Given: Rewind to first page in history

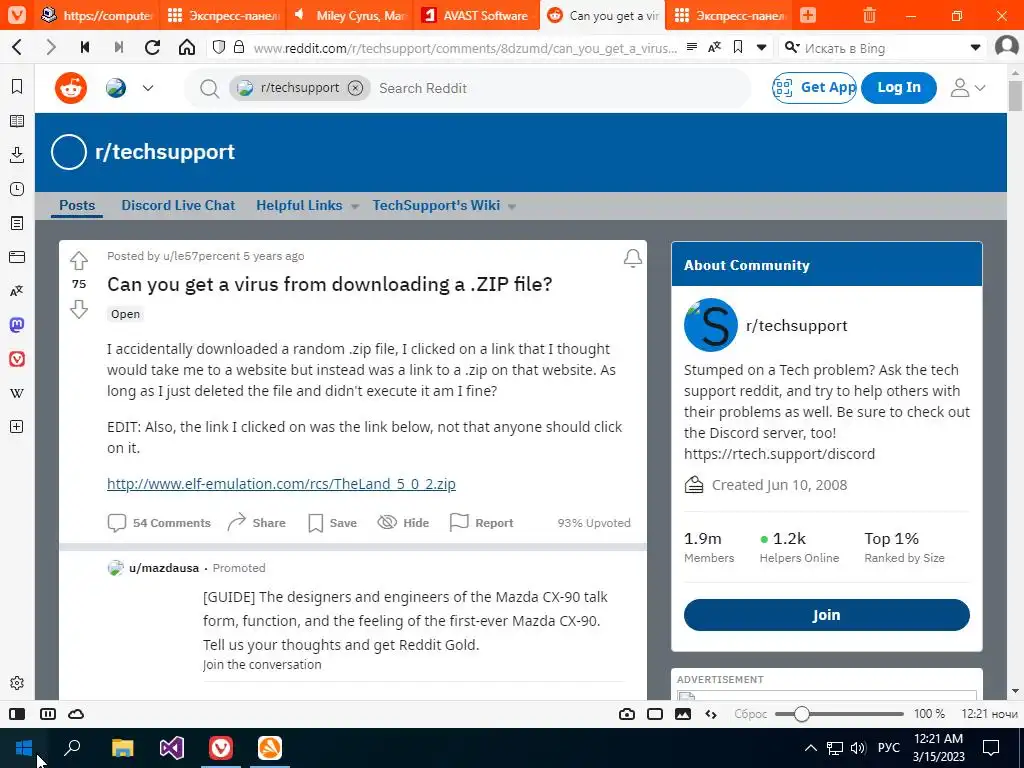Looking at the screenshot, I should (85, 47).
